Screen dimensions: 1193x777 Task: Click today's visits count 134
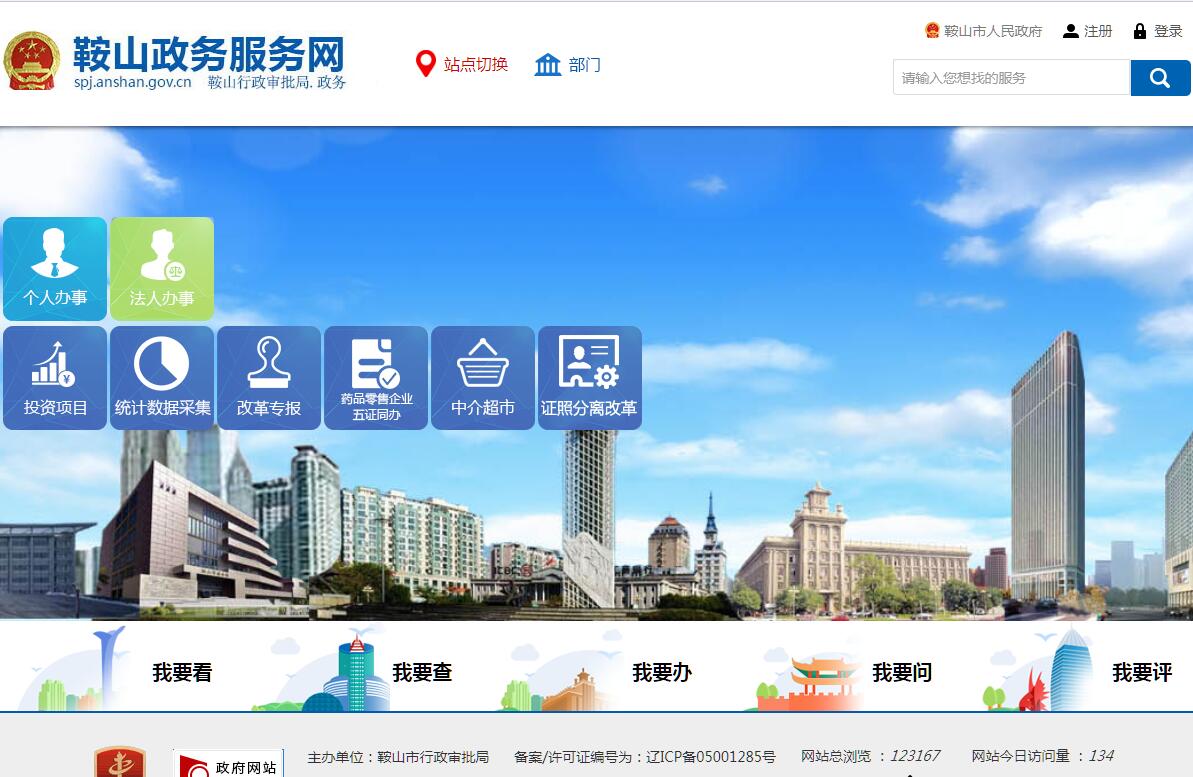(1101, 756)
